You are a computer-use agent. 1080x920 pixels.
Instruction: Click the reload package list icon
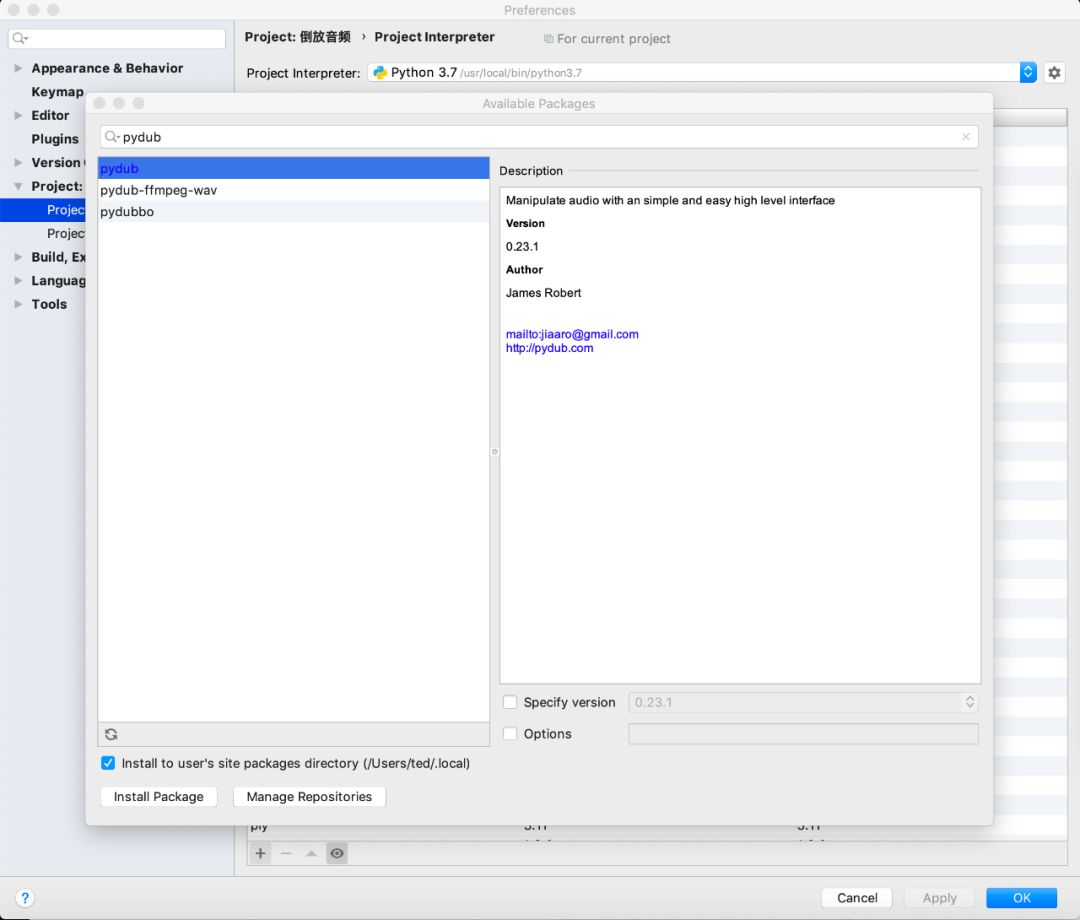point(111,734)
